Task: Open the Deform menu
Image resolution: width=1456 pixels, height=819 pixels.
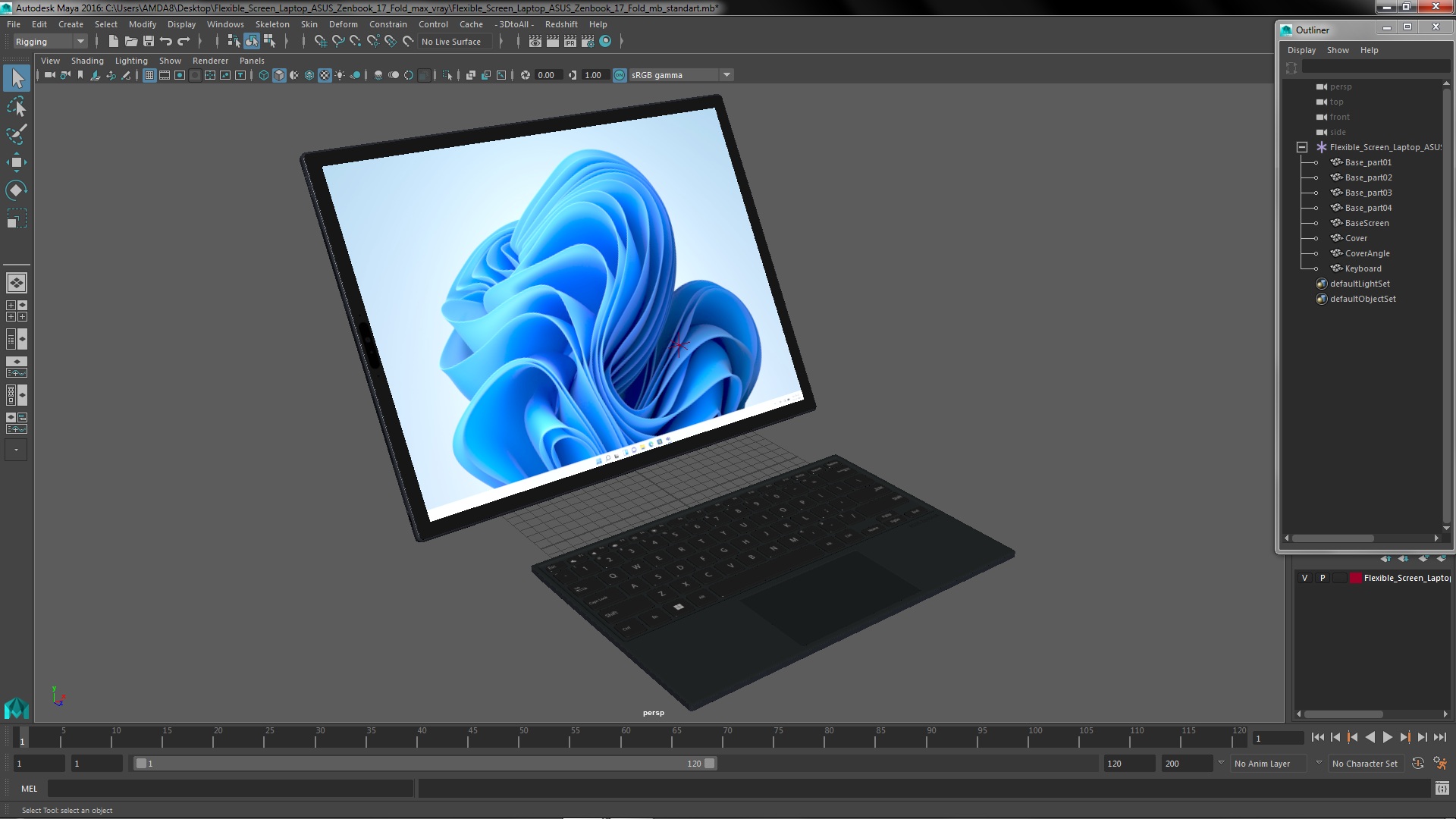Action: (343, 24)
